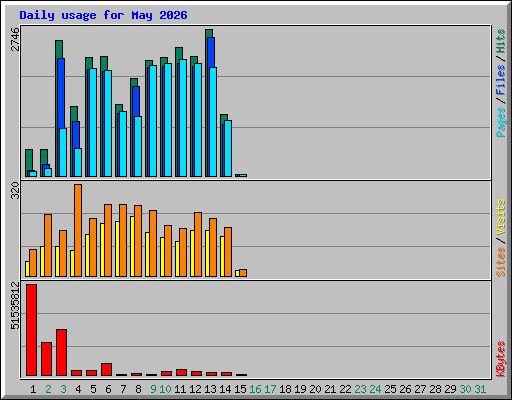The width and height of the screenshot is (512, 400).
Task: Click the red KBytes bar for day 6
Action: coord(106,369)
